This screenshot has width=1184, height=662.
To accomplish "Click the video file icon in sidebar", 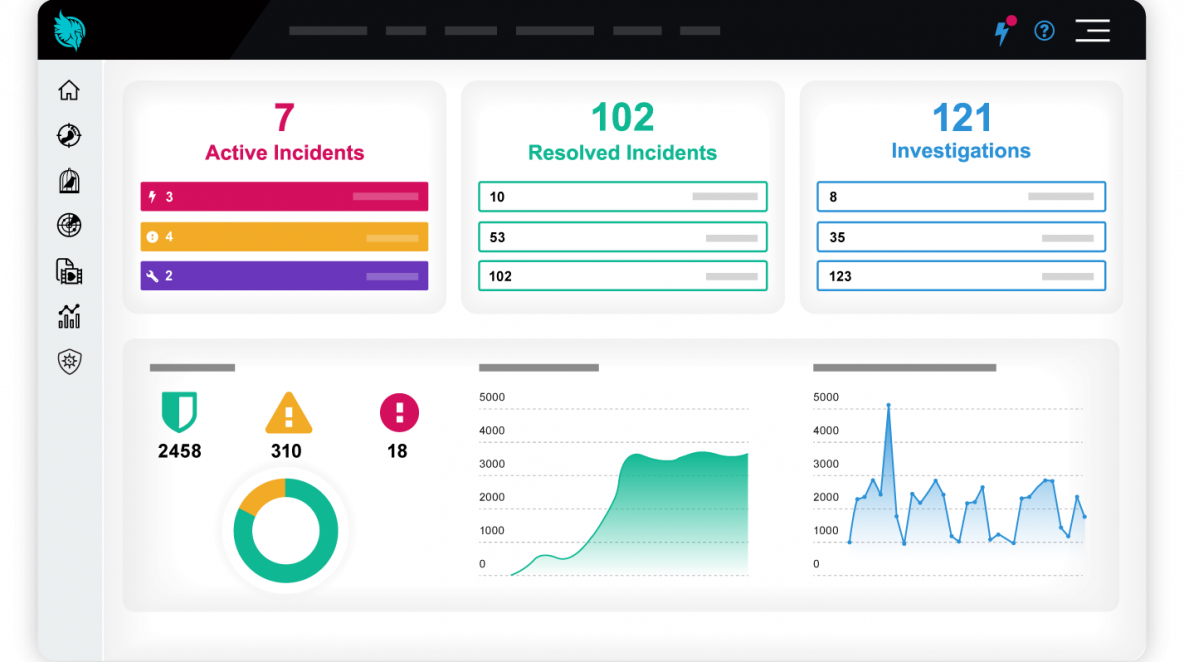I will (x=69, y=271).
